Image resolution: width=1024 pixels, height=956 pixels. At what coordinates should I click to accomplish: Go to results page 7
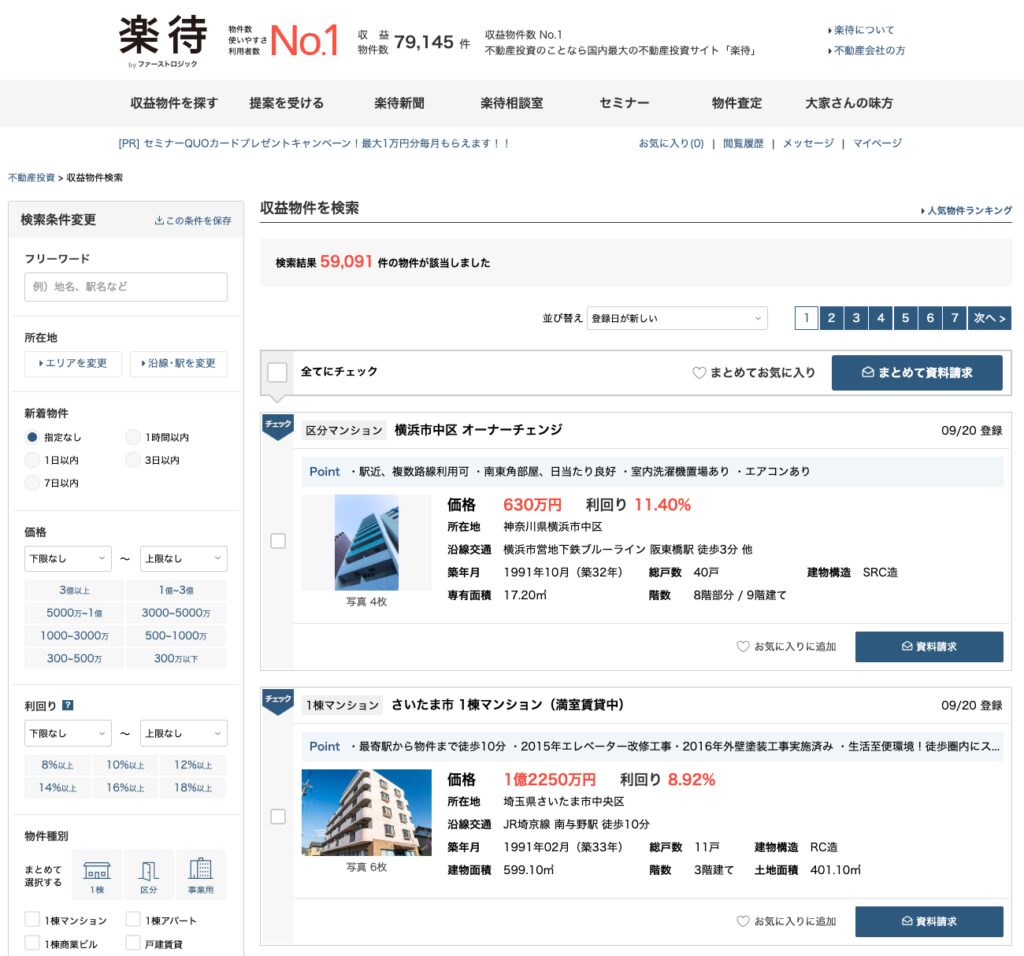tap(955, 318)
